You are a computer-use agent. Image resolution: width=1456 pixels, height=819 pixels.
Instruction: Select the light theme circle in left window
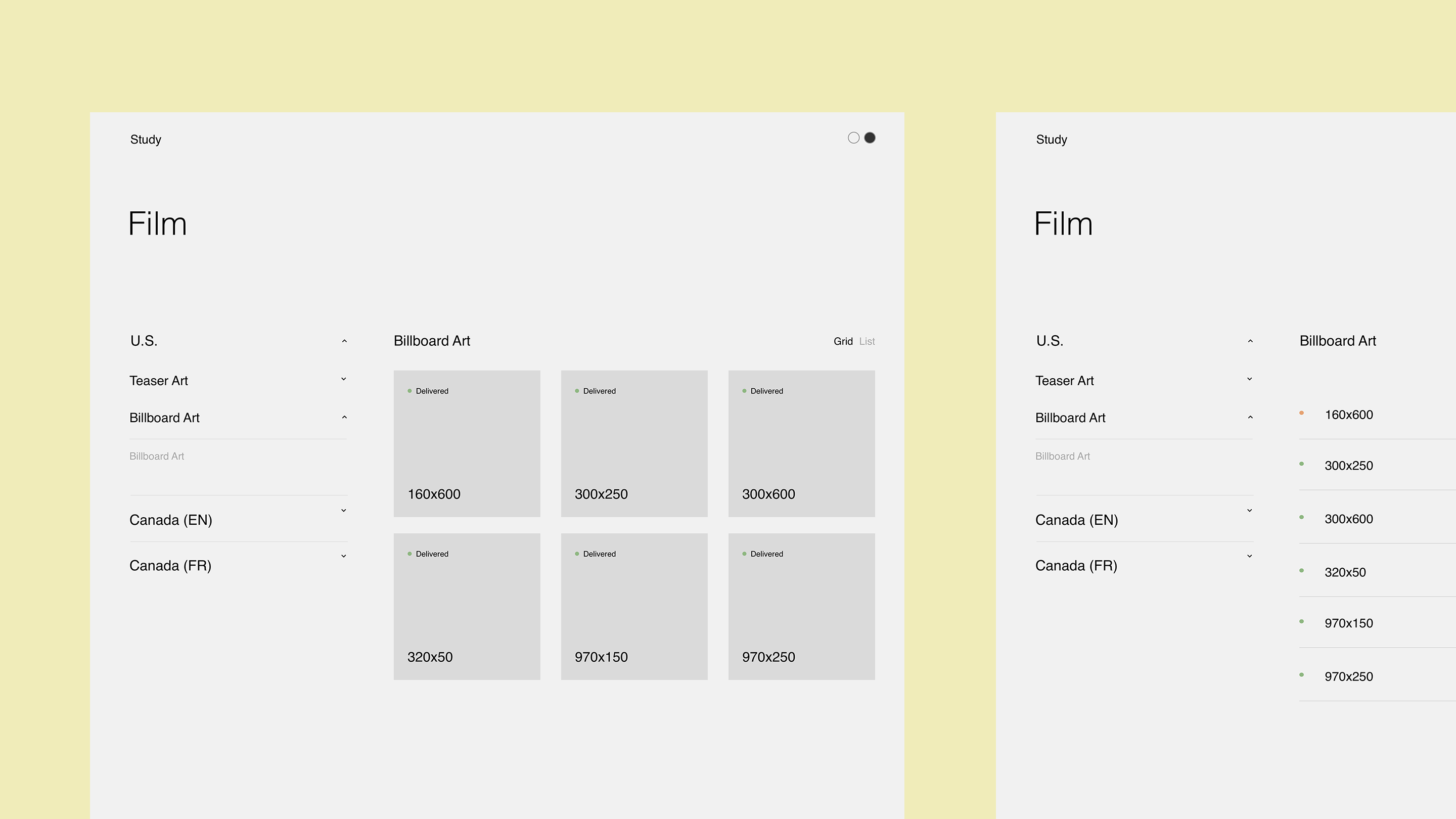click(x=853, y=138)
